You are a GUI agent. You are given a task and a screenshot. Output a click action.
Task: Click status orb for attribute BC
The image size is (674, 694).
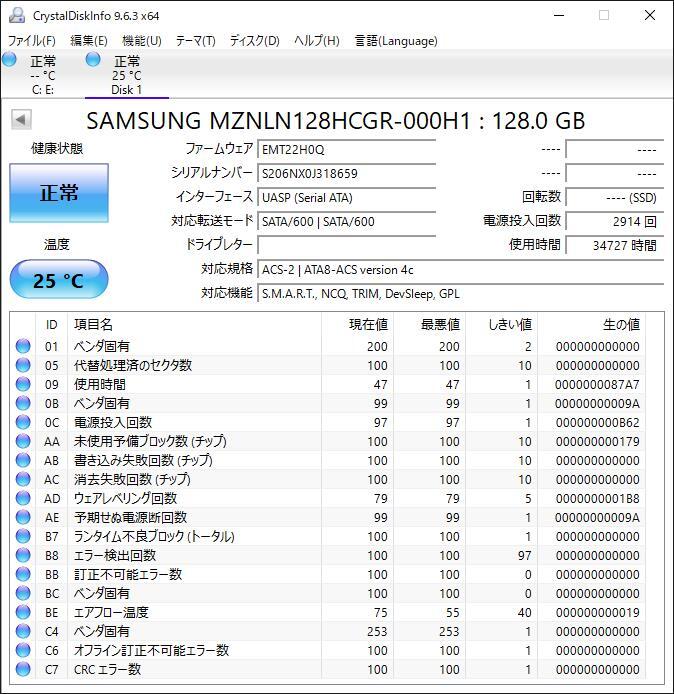point(23,593)
